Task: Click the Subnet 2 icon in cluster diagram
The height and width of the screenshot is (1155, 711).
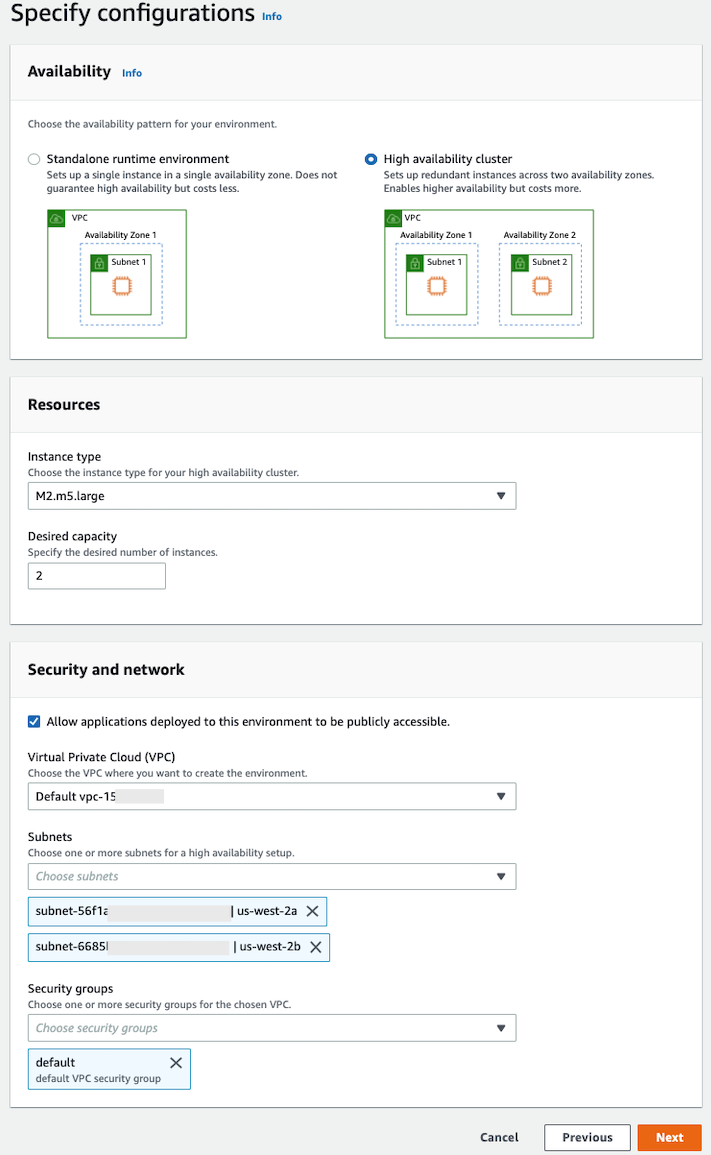Action: [x=521, y=262]
